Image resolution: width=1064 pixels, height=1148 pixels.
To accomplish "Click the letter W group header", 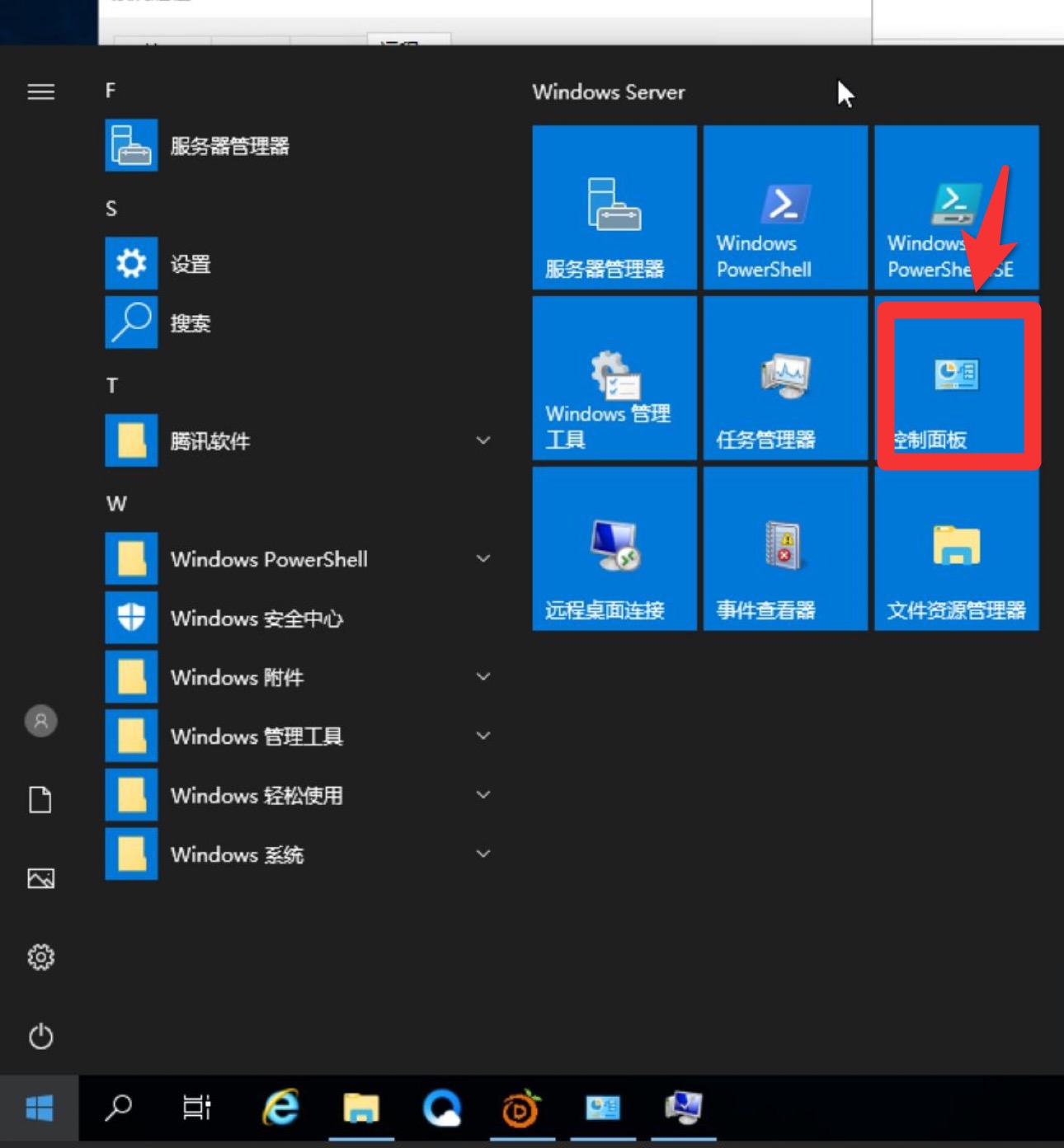I will [x=116, y=503].
